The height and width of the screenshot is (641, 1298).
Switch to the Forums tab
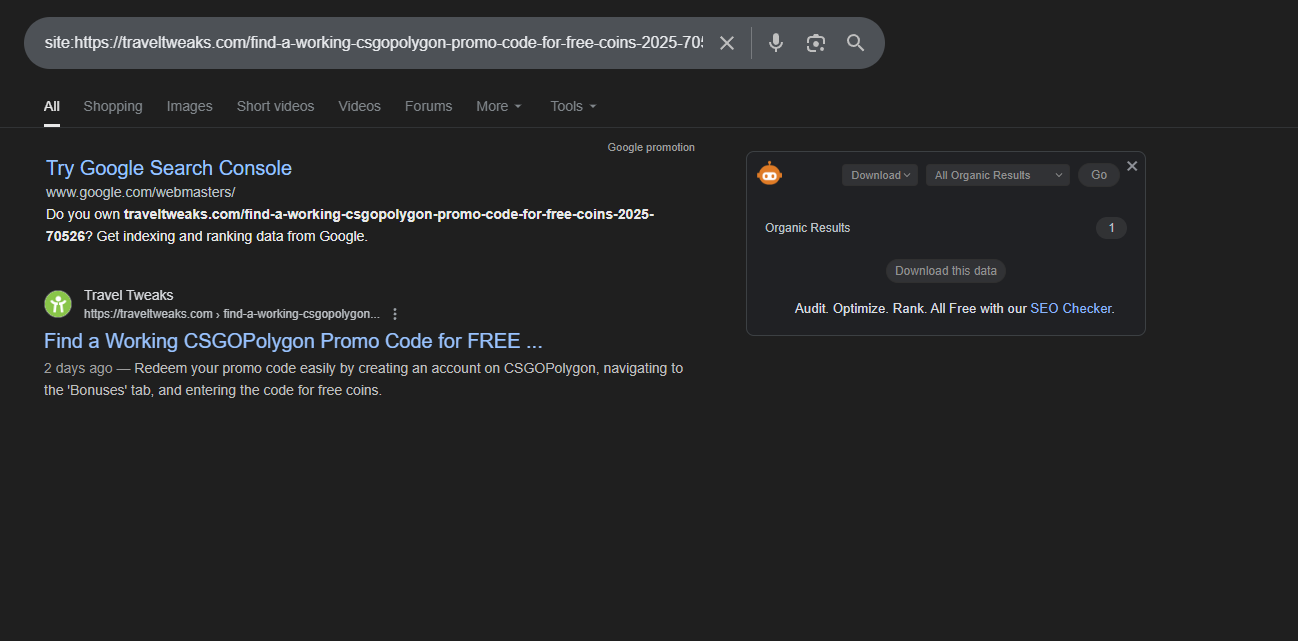[x=428, y=106]
